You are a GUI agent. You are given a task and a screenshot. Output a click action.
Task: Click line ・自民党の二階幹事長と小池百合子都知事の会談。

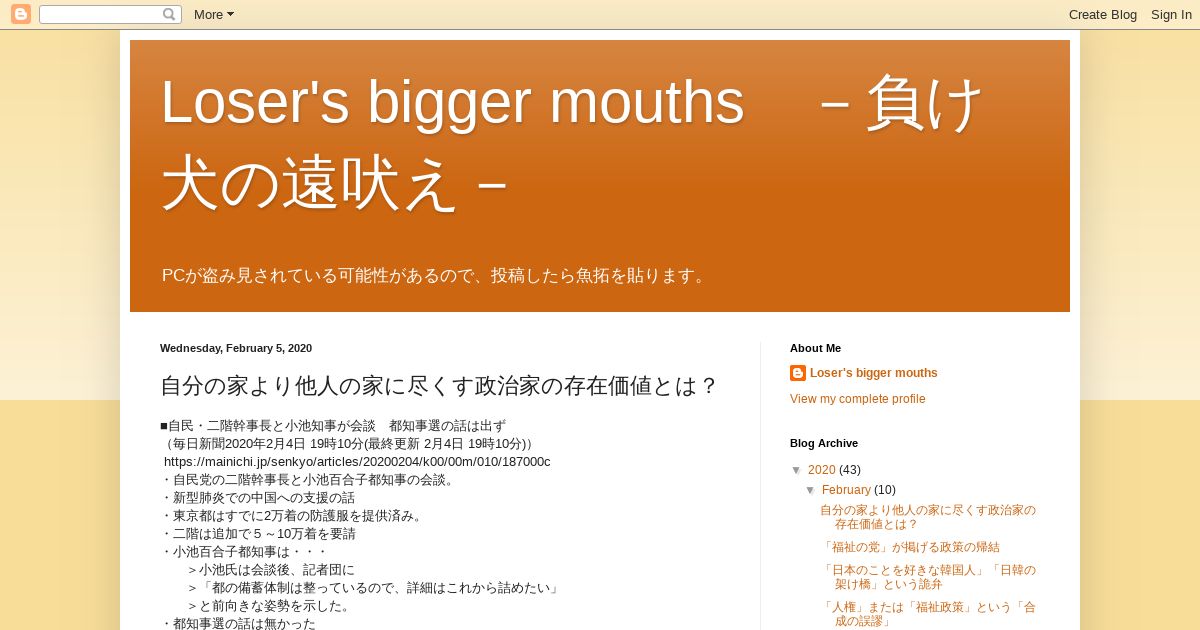(309, 480)
